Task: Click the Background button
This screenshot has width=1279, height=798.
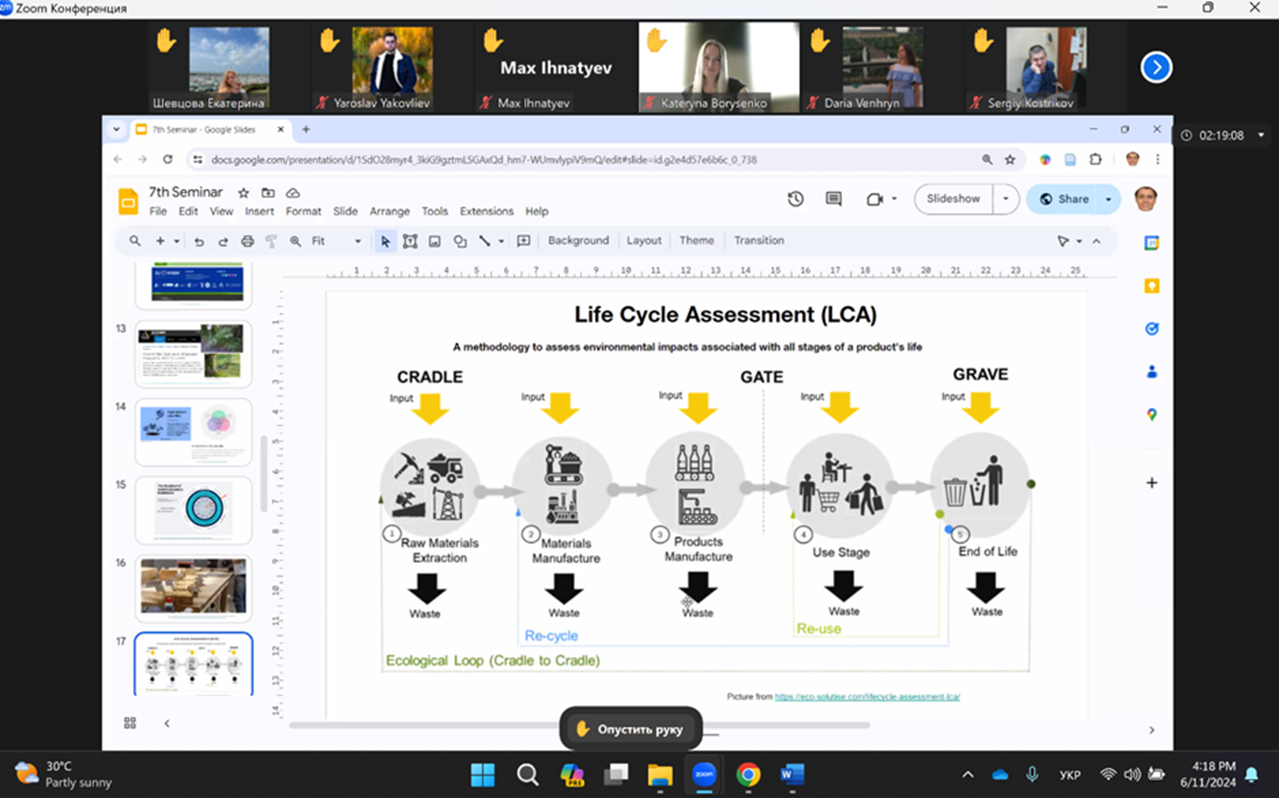Action: (578, 241)
